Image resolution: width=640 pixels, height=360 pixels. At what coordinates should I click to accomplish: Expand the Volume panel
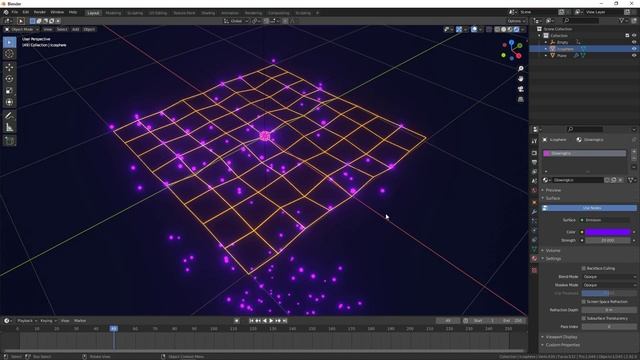[x=553, y=251]
